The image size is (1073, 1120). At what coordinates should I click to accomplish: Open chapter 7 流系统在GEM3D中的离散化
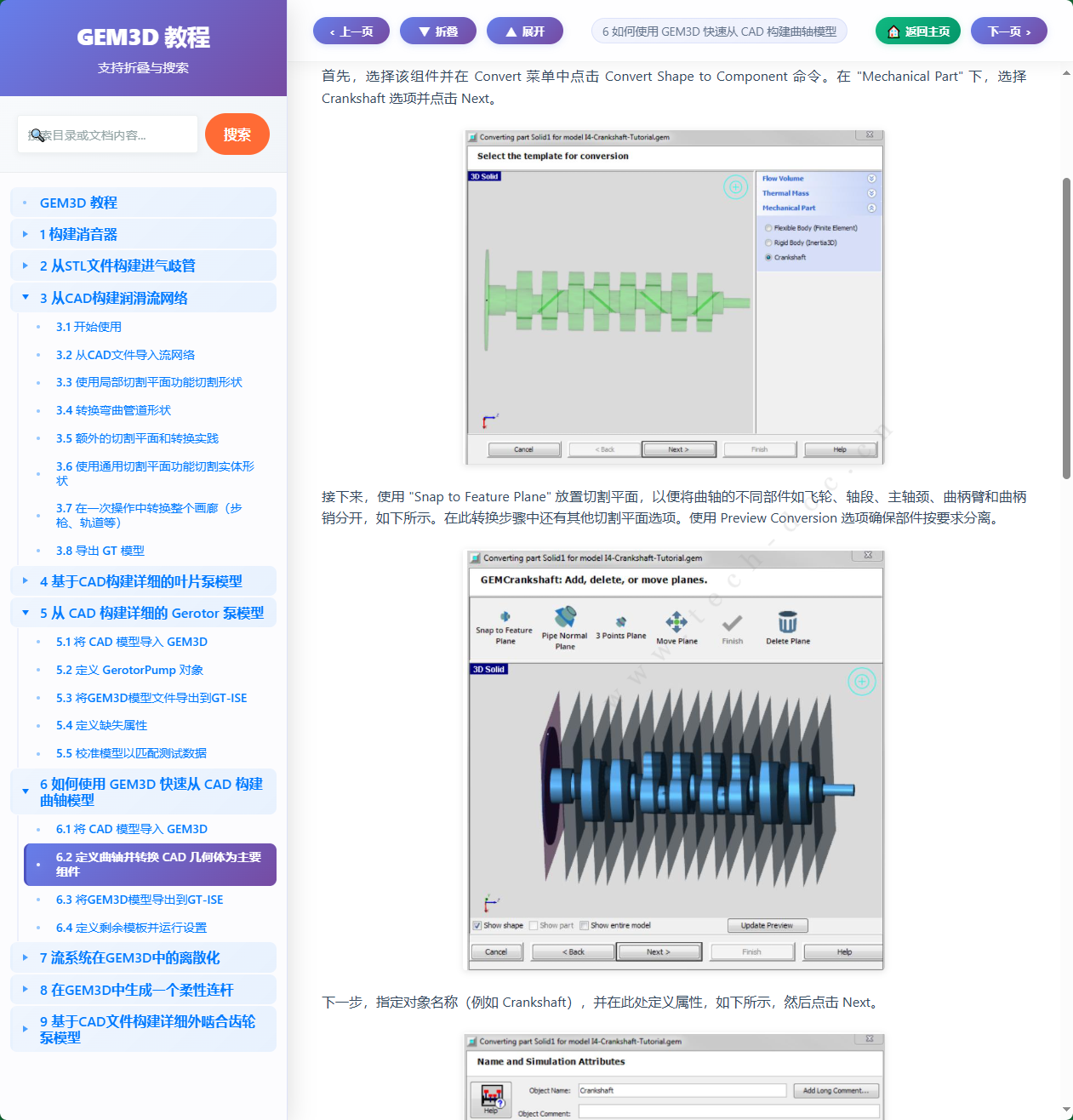tap(129, 957)
